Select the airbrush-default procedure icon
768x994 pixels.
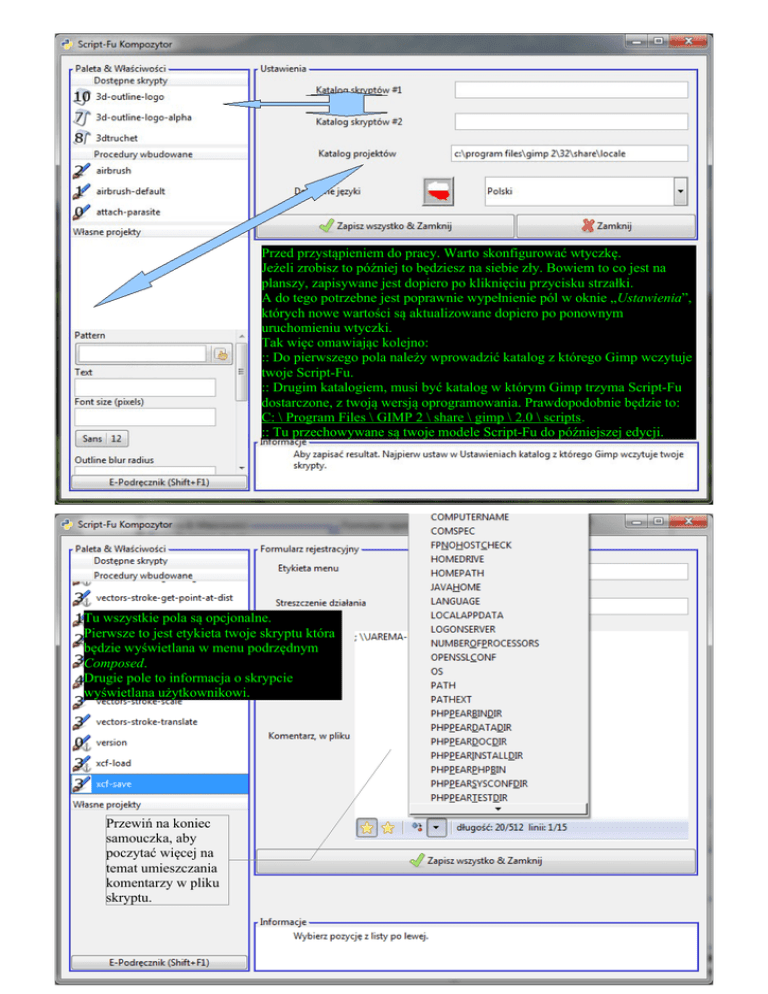[83, 191]
